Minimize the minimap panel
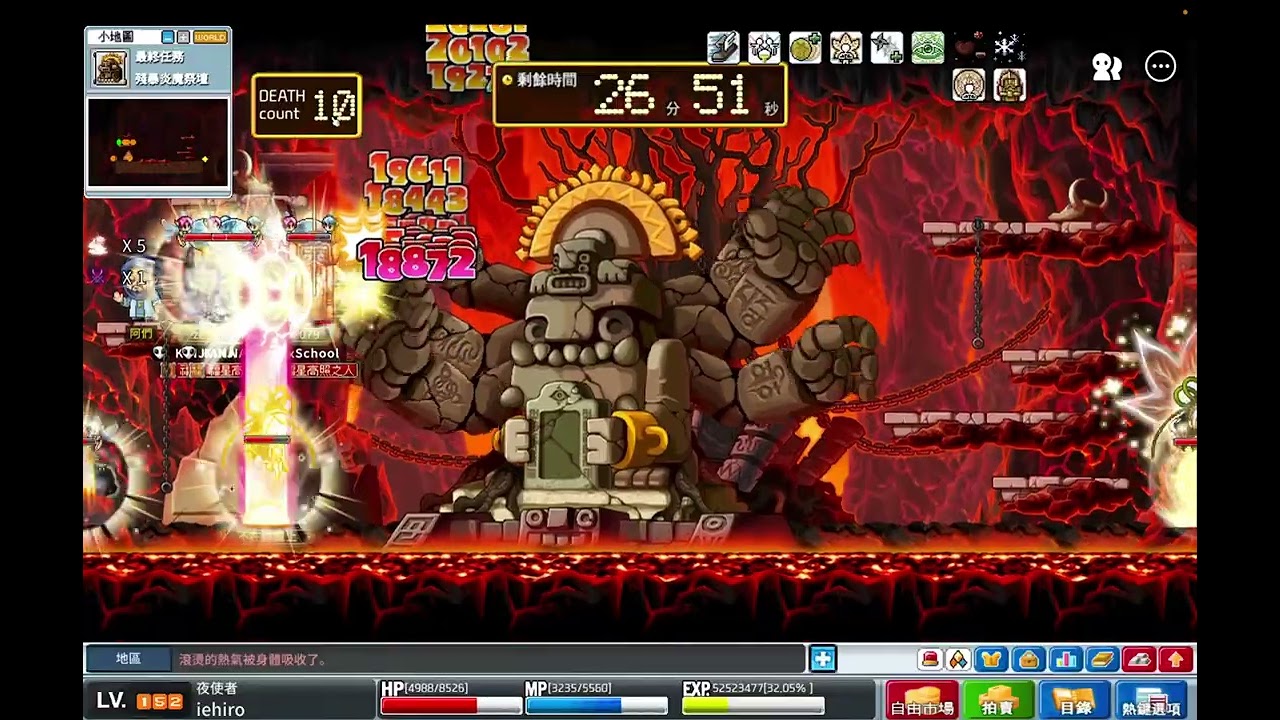The height and width of the screenshot is (720, 1280). (x=168, y=37)
